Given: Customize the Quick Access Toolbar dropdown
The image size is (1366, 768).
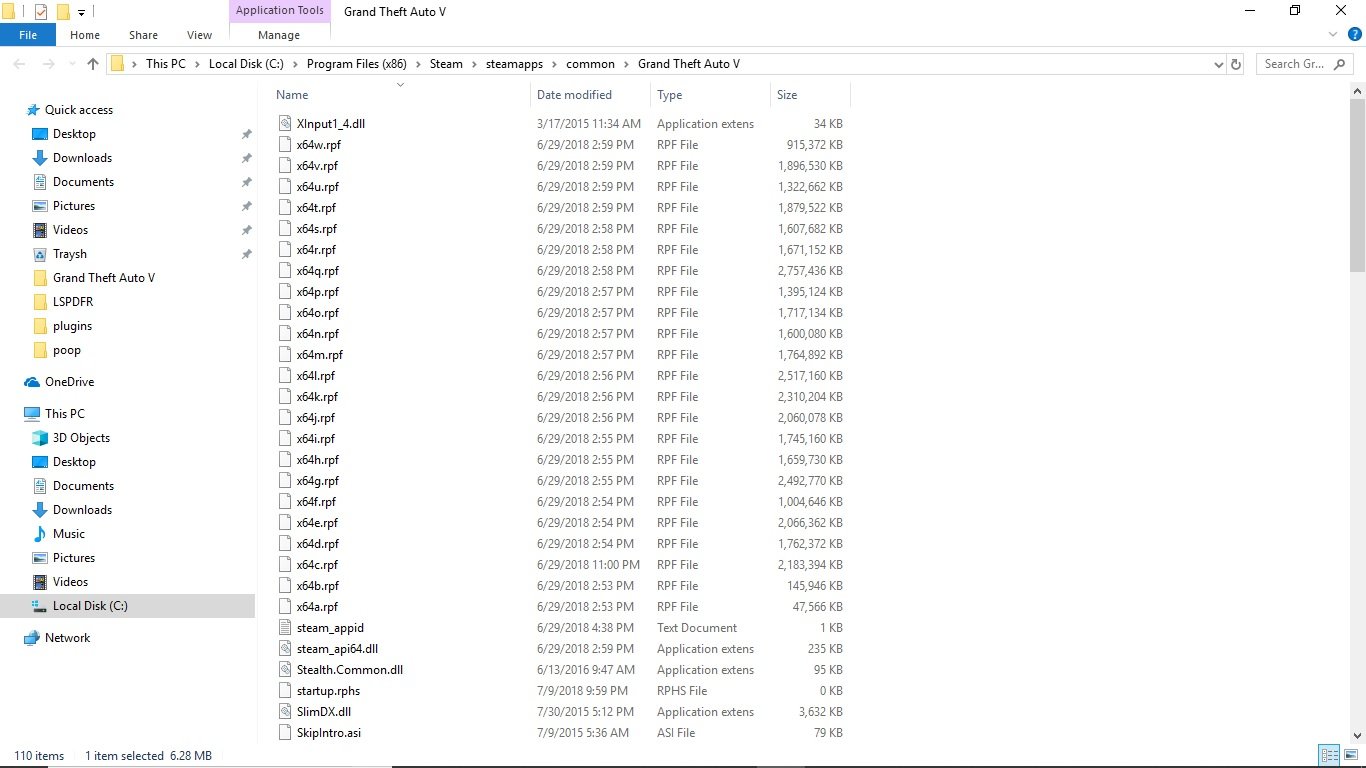Looking at the screenshot, I should coord(82,12).
